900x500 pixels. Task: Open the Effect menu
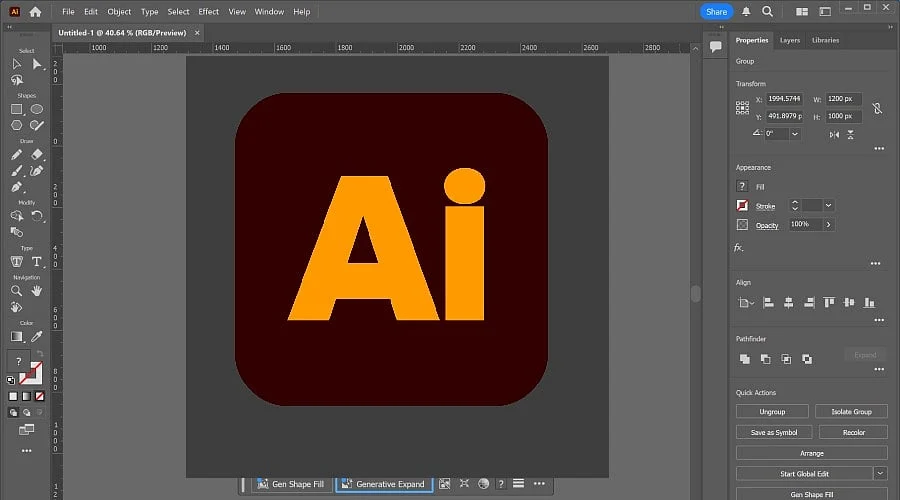208,11
